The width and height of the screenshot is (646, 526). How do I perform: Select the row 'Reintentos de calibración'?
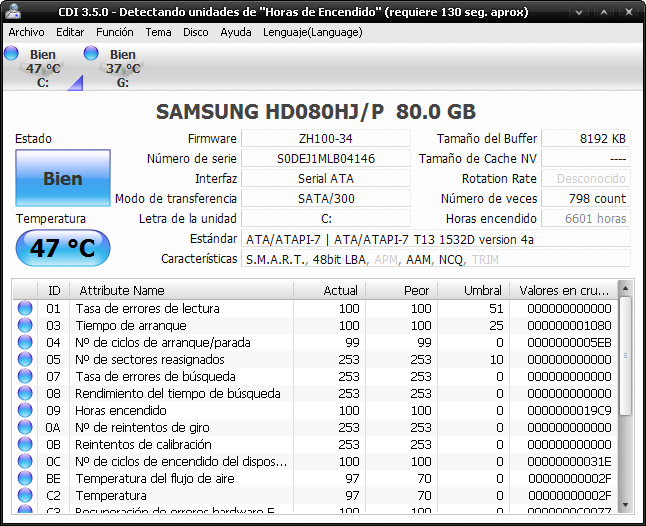[315, 444]
